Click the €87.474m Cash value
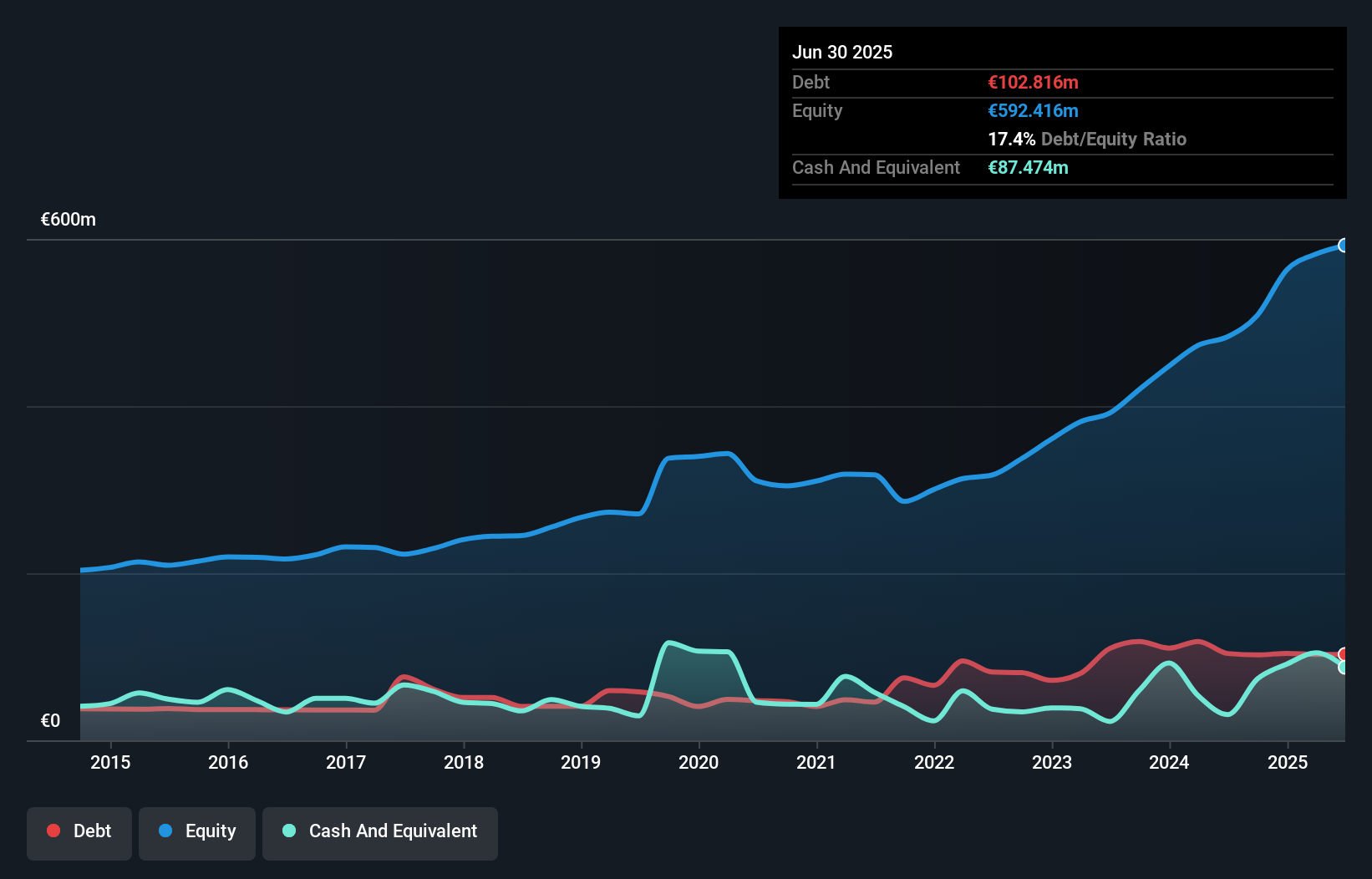The width and height of the screenshot is (1372, 879). pyautogui.click(x=1028, y=167)
